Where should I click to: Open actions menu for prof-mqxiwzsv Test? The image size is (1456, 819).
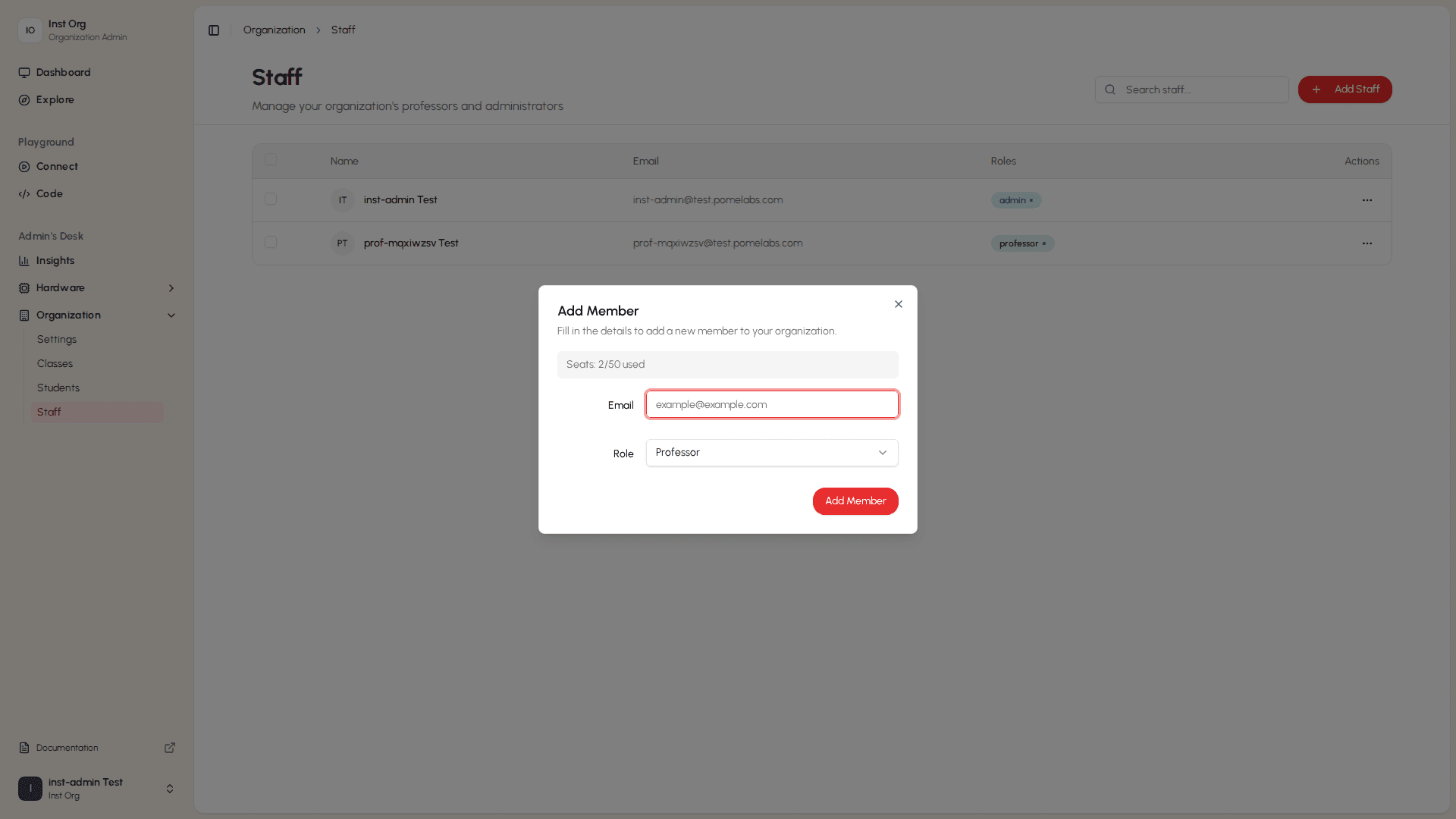[1367, 243]
